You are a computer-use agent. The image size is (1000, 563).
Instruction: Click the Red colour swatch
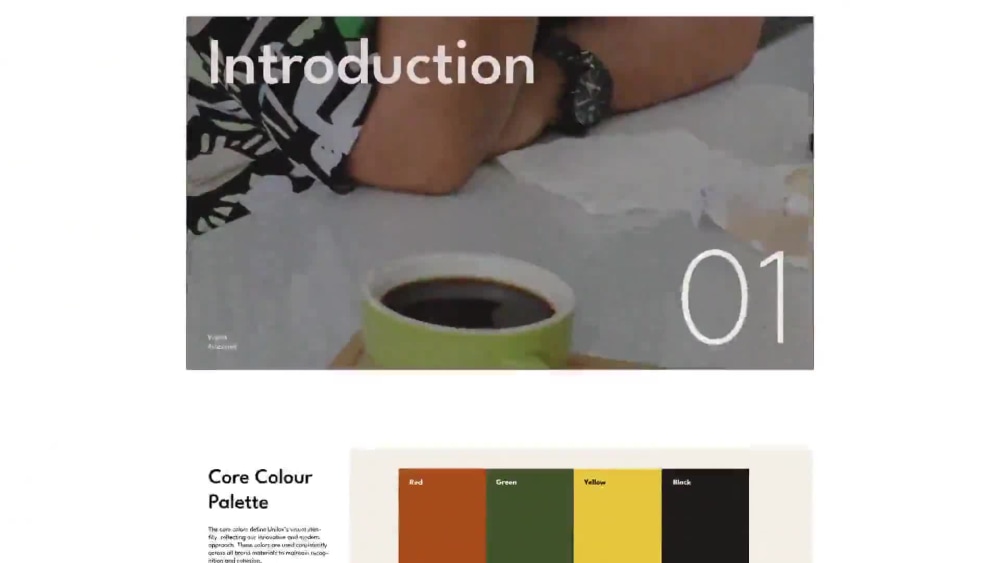point(442,516)
